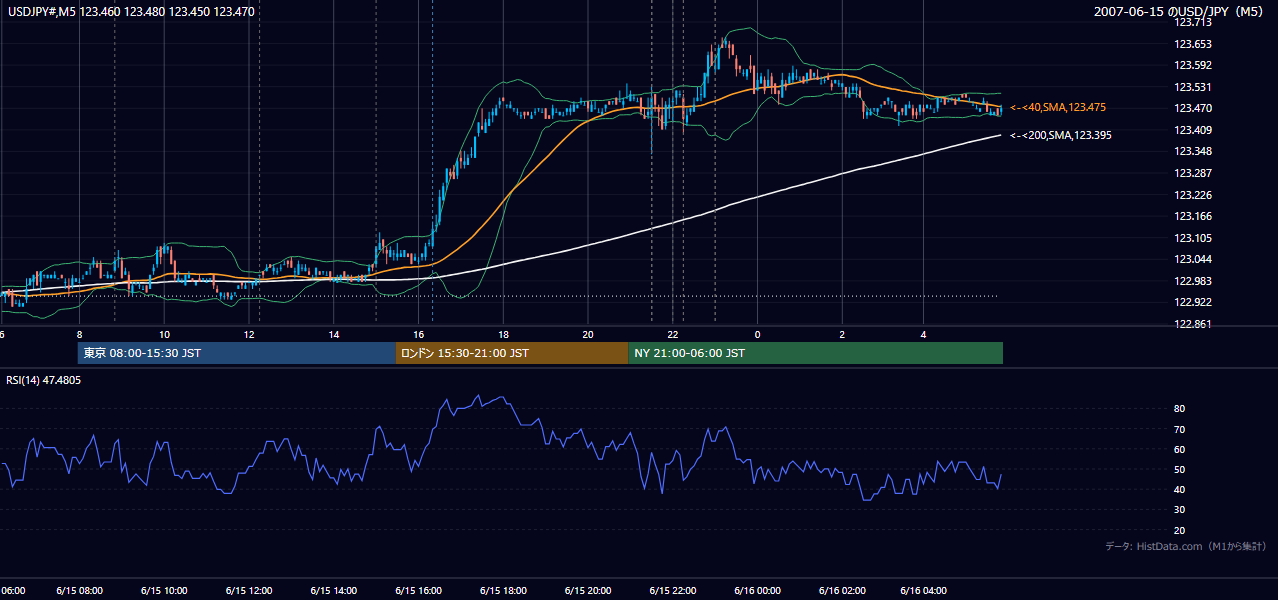Click the 6/15 10:00 time label
Screen dimensions: 1278x600
(x=164, y=591)
